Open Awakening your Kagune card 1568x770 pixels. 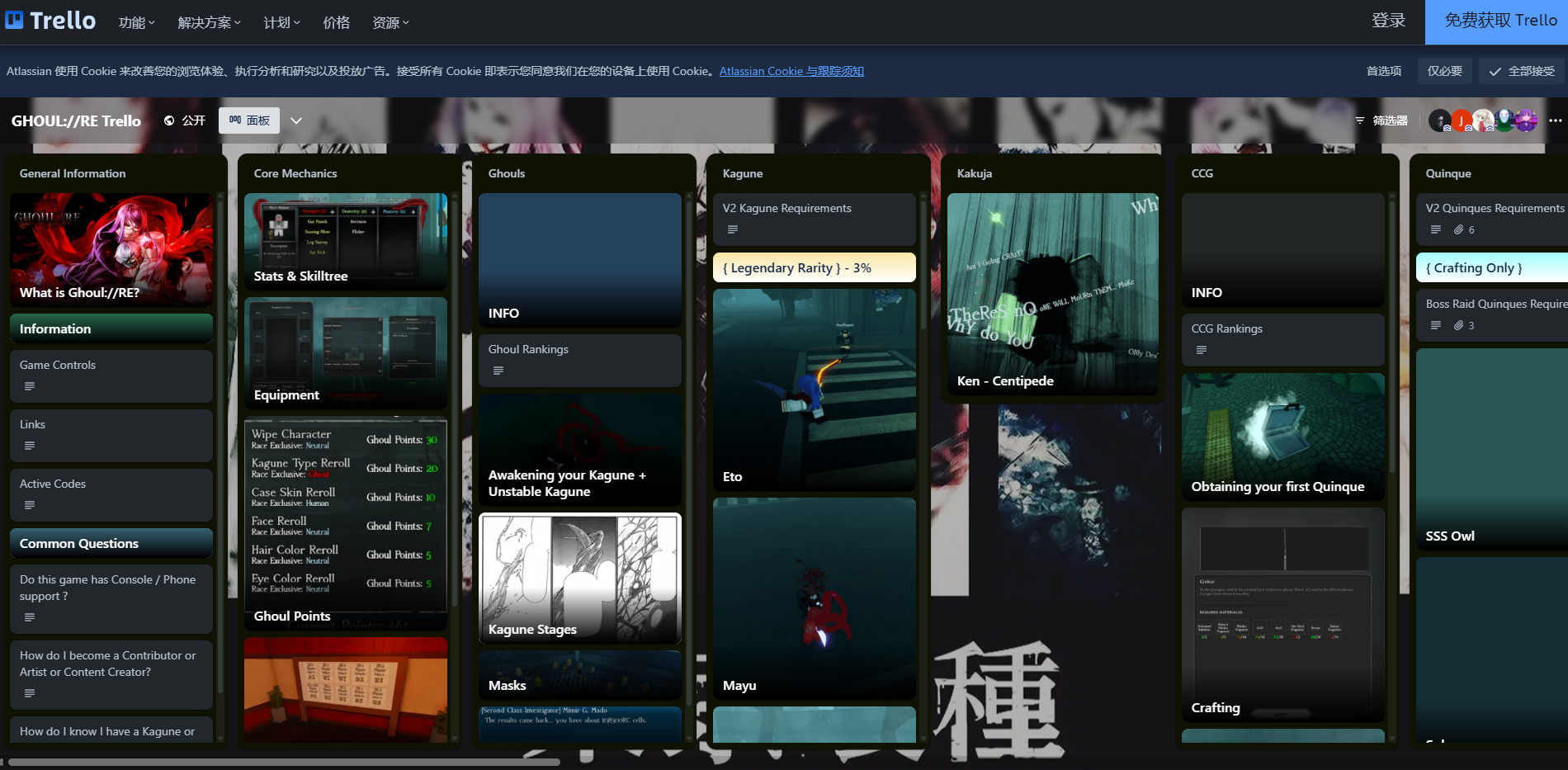click(580, 450)
